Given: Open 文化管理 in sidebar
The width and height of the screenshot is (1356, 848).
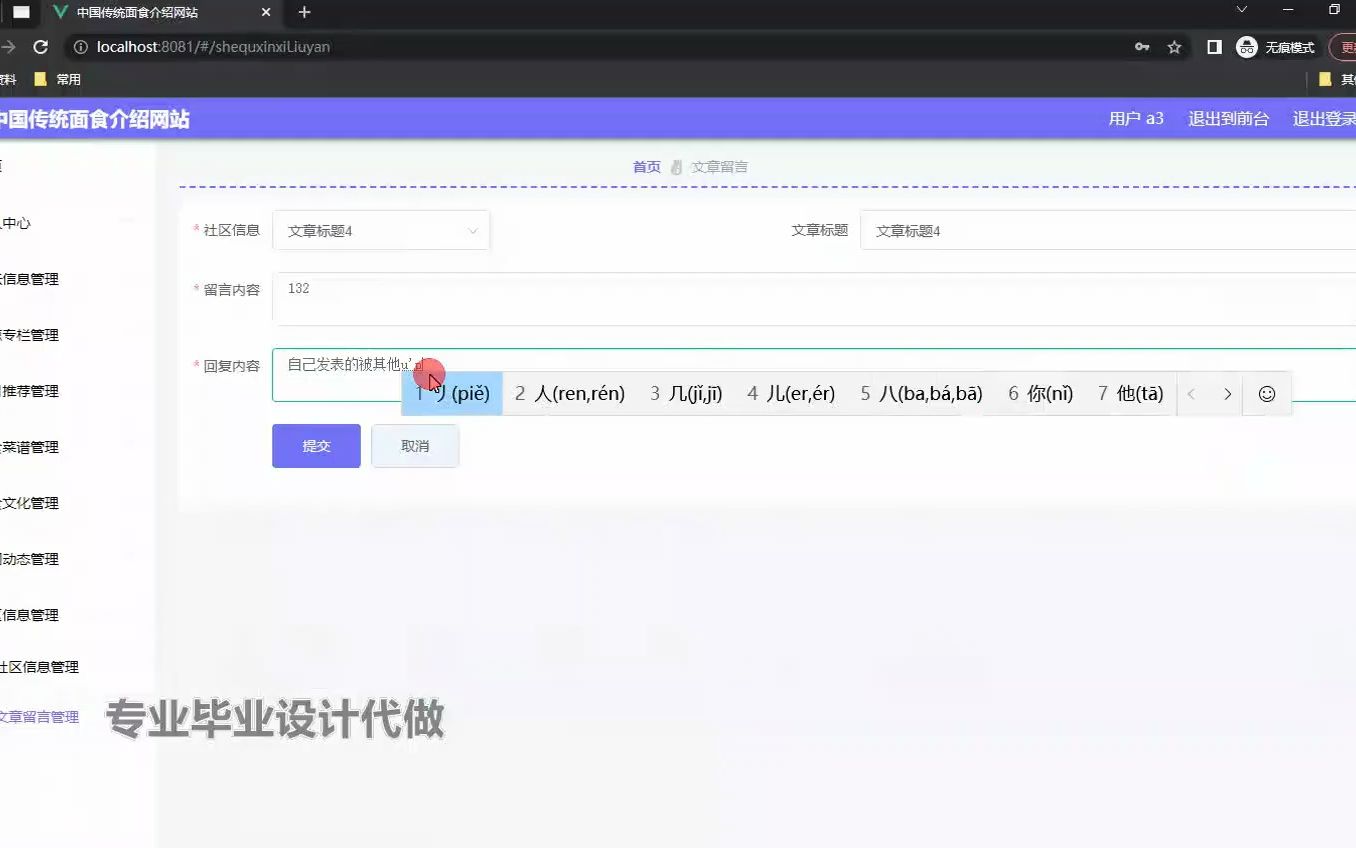Looking at the screenshot, I should [30, 503].
